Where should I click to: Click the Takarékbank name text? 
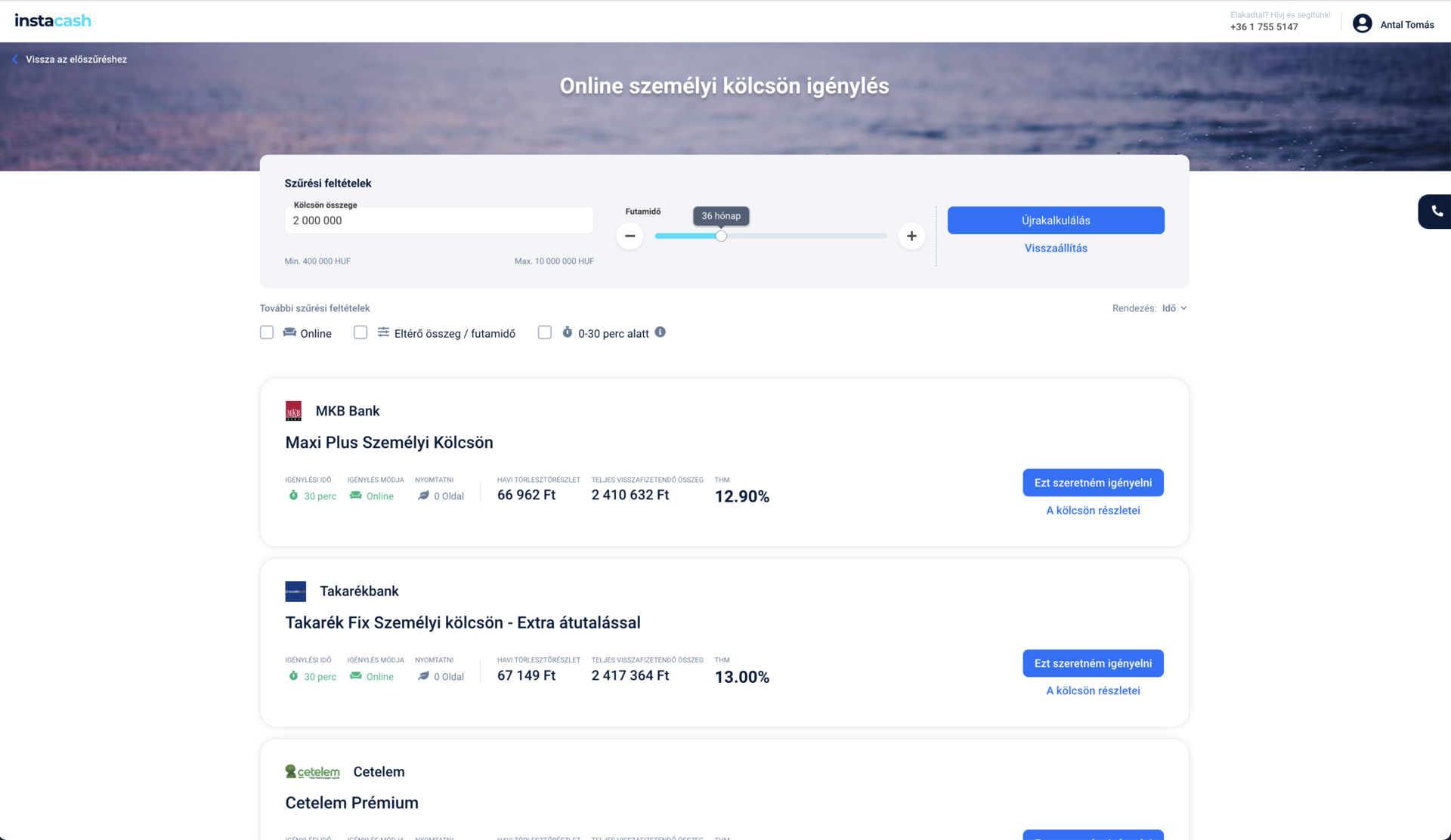coord(359,591)
